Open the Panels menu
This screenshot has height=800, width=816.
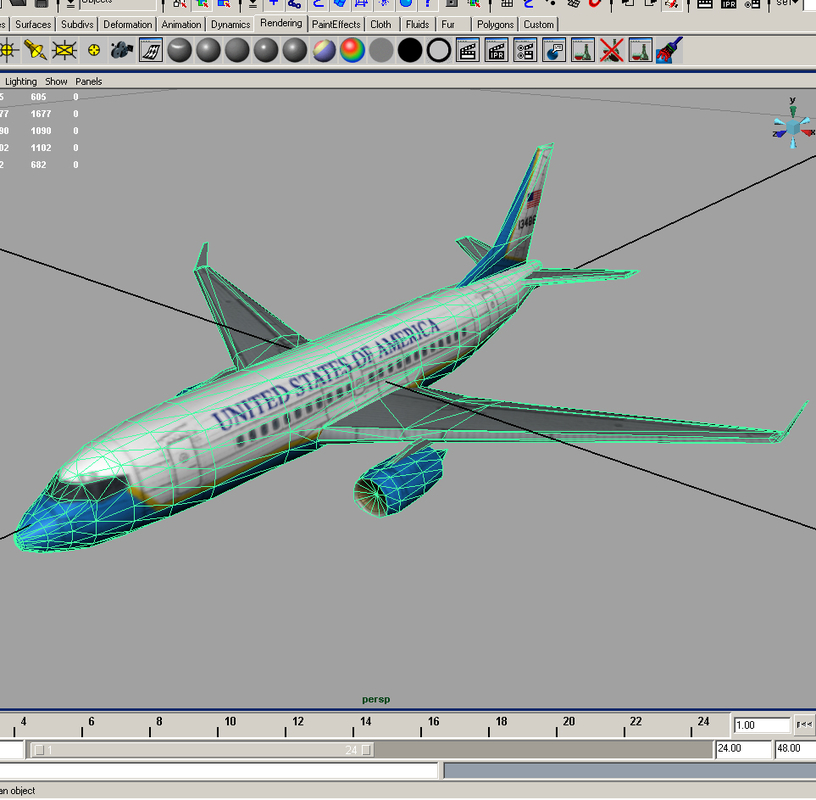point(89,81)
